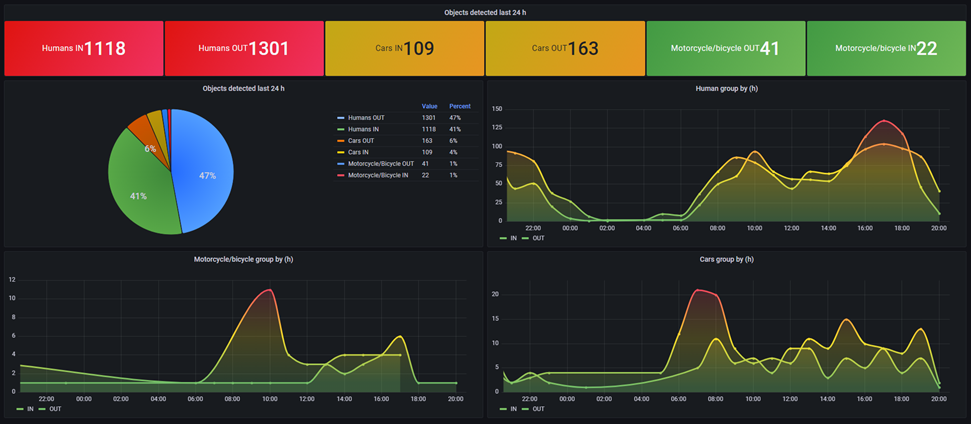Image resolution: width=971 pixels, height=424 pixels.
Task: Select the Cars OUT 163 stat panel
Action: (565, 48)
